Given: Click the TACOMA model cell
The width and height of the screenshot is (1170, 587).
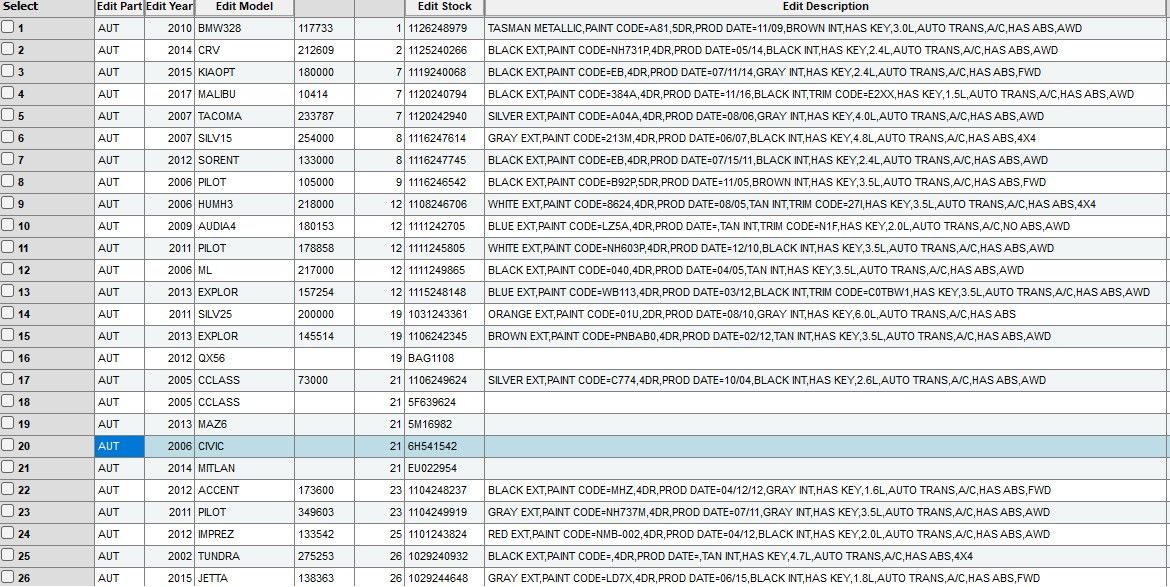Looking at the screenshot, I should pos(244,116).
